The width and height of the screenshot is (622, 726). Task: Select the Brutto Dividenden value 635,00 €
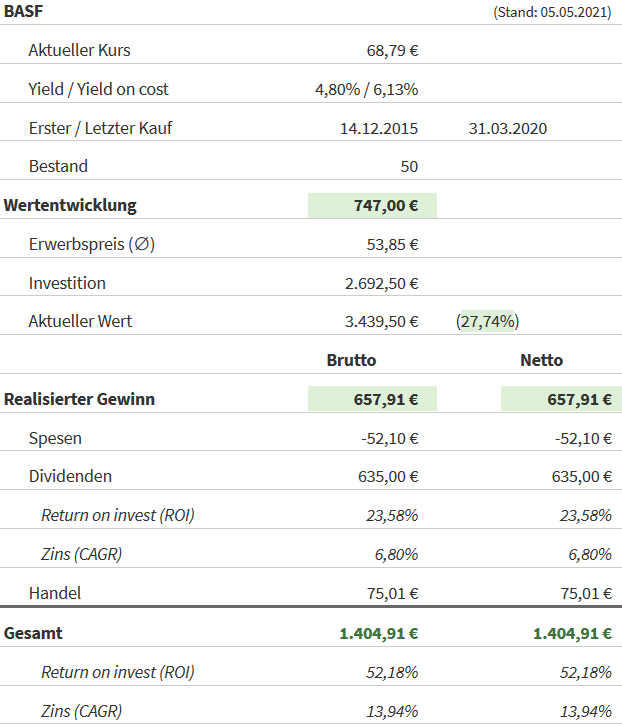388,476
